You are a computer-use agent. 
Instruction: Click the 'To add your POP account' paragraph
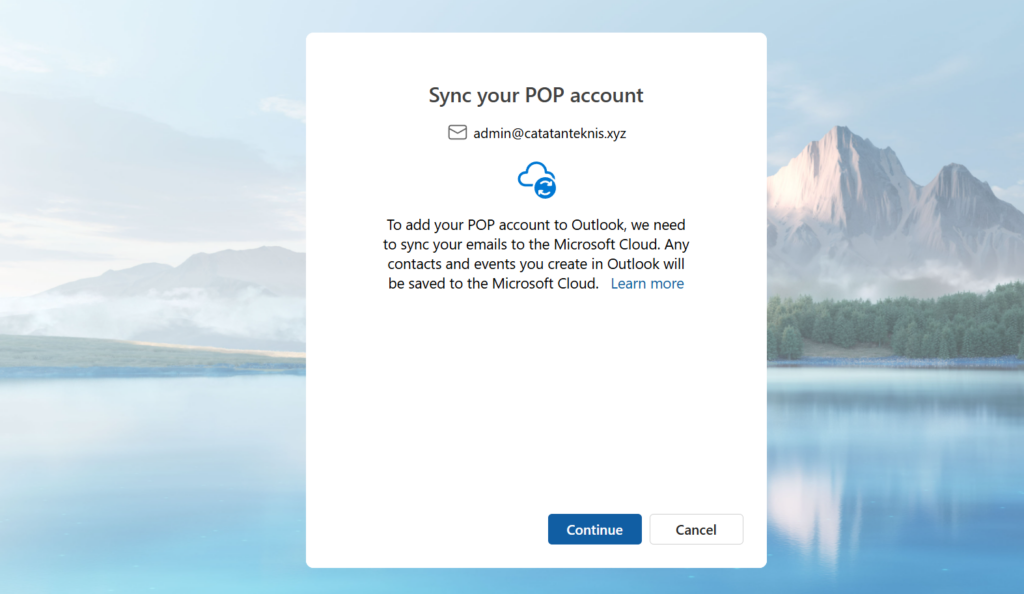[536, 254]
